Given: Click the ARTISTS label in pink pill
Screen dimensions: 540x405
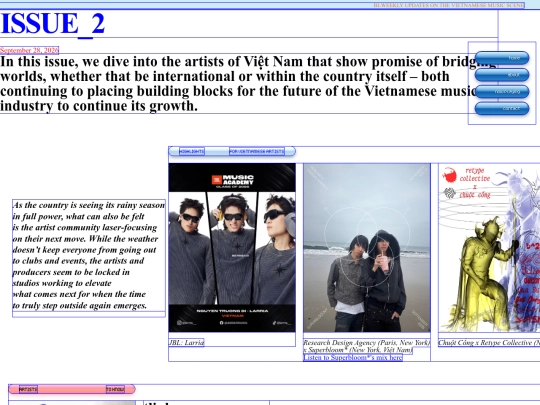Looking at the screenshot, I should (28, 389).
